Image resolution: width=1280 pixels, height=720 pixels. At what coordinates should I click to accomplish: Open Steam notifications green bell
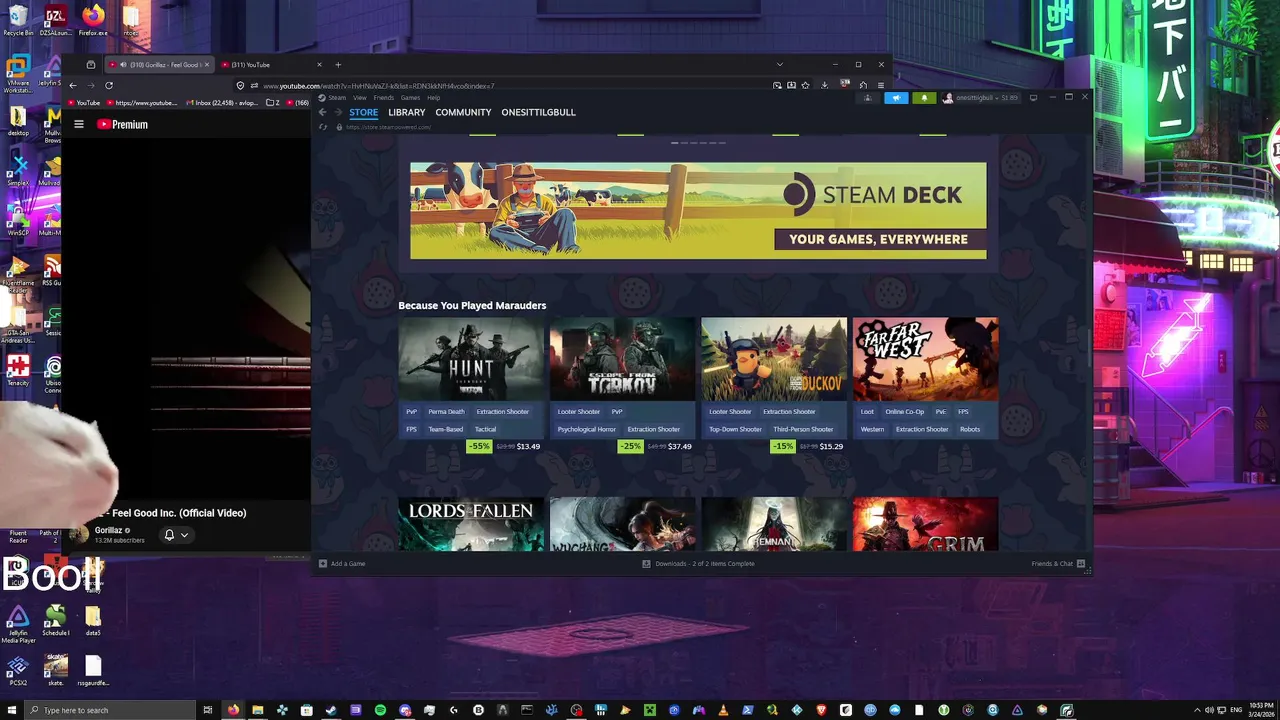pyautogui.click(x=924, y=98)
